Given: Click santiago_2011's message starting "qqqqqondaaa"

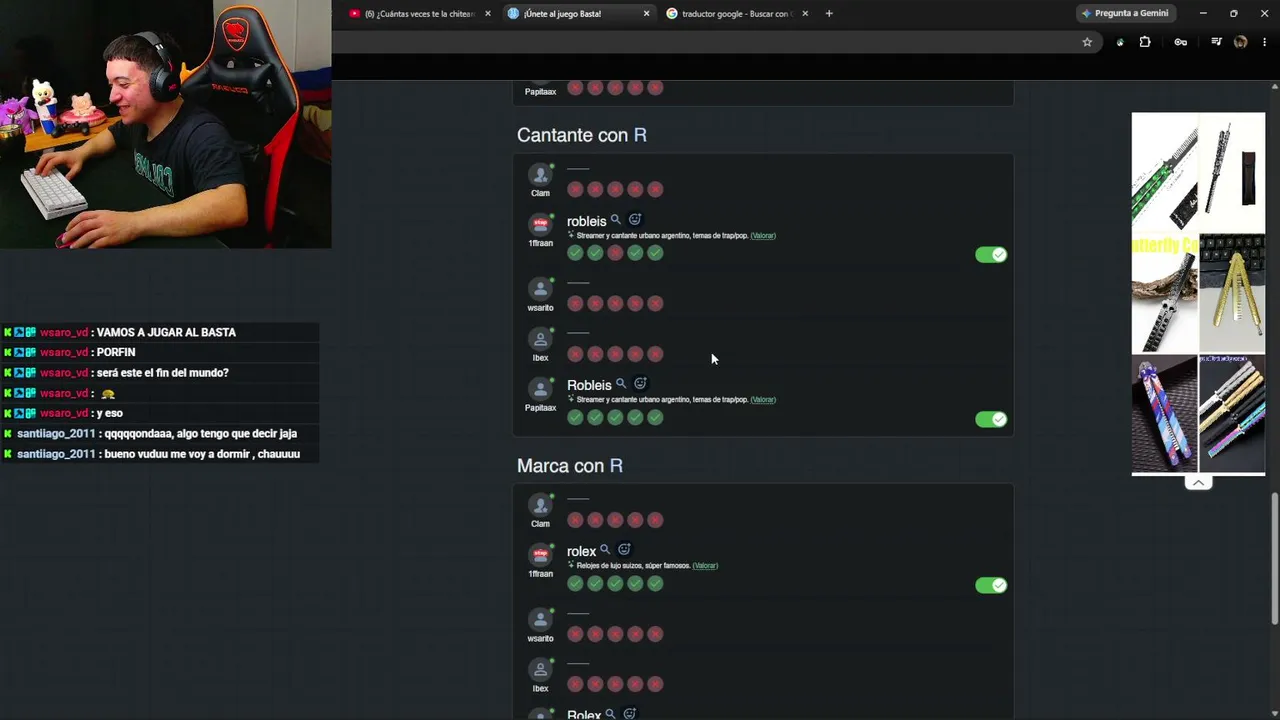Looking at the screenshot, I should pos(200,434).
